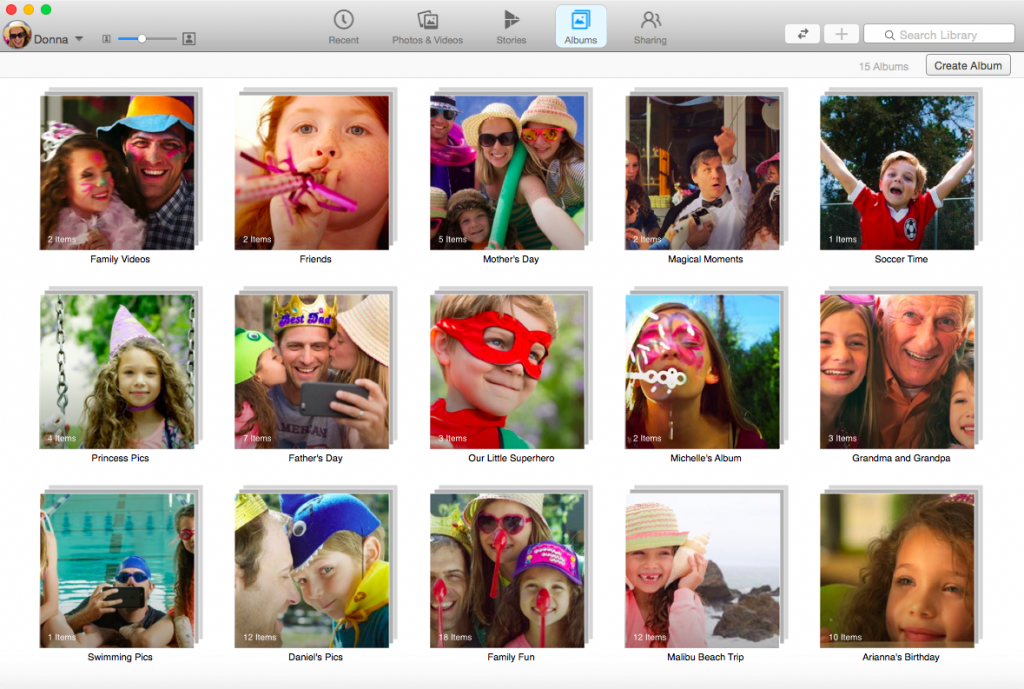Open the Recent view
Viewport: 1024px width, 689px height.
(343, 26)
